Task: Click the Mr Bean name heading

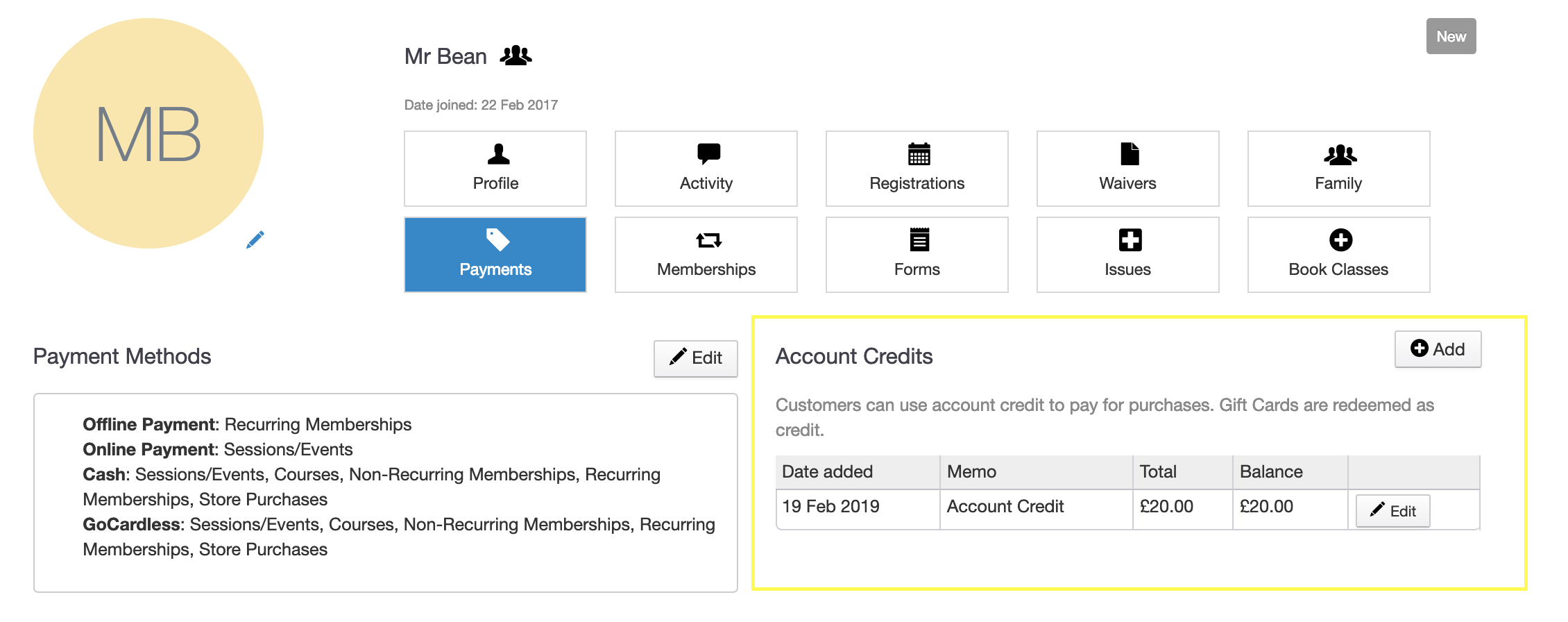Action: (445, 56)
